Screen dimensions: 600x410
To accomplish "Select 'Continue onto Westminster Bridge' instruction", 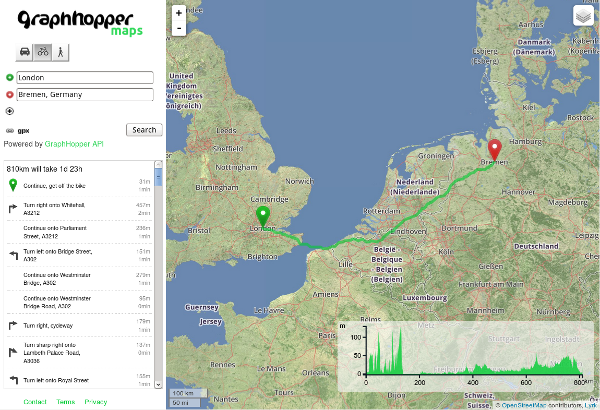I will click(x=78, y=279).
